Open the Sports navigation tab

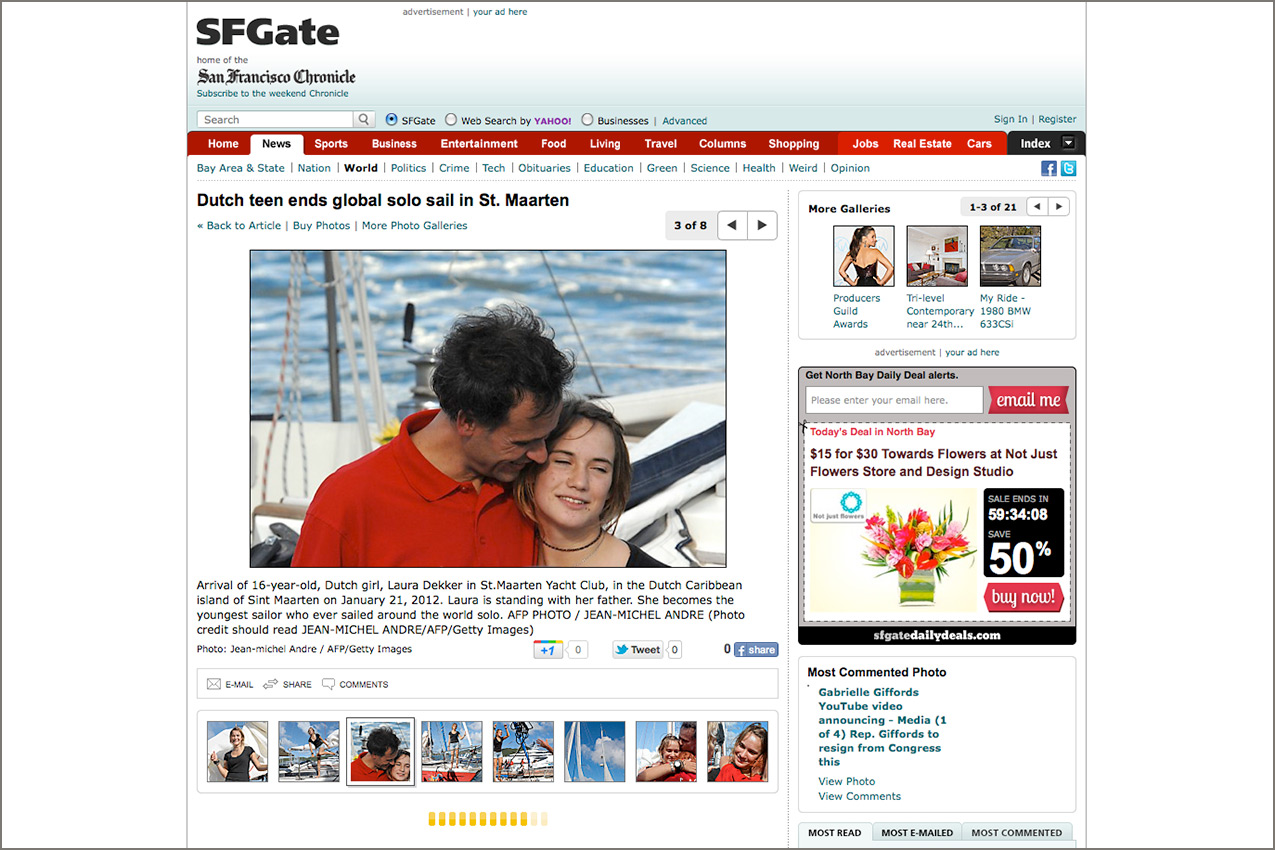click(x=331, y=144)
